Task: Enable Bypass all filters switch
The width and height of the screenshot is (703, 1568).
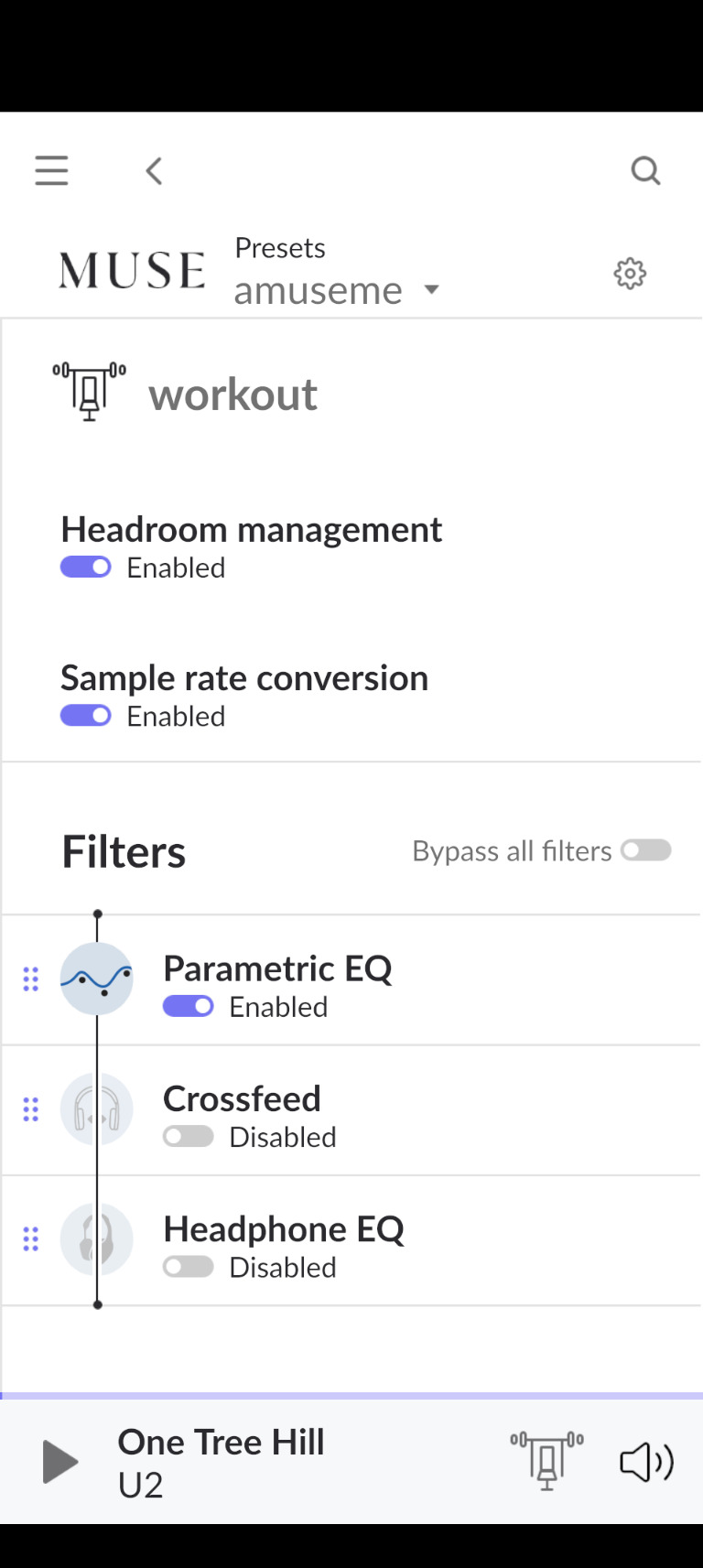Action: (x=646, y=850)
